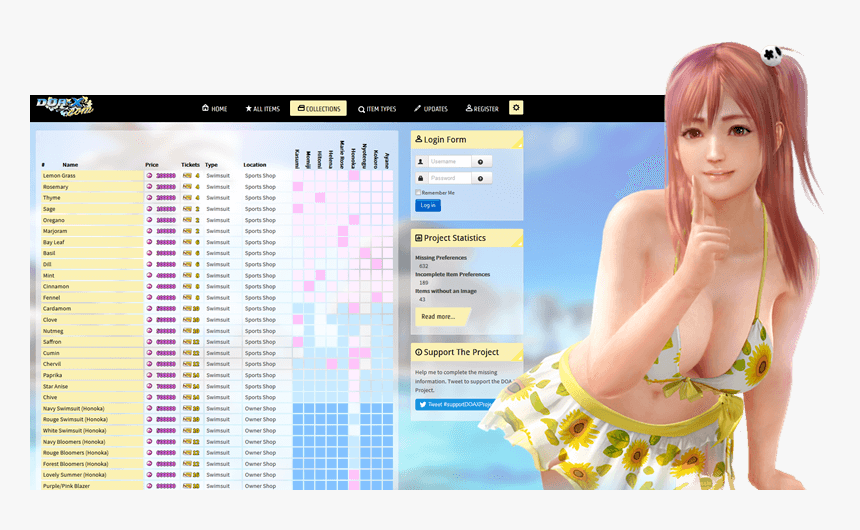
Task: Click the Marjoram item name
Action: point(55,231)
